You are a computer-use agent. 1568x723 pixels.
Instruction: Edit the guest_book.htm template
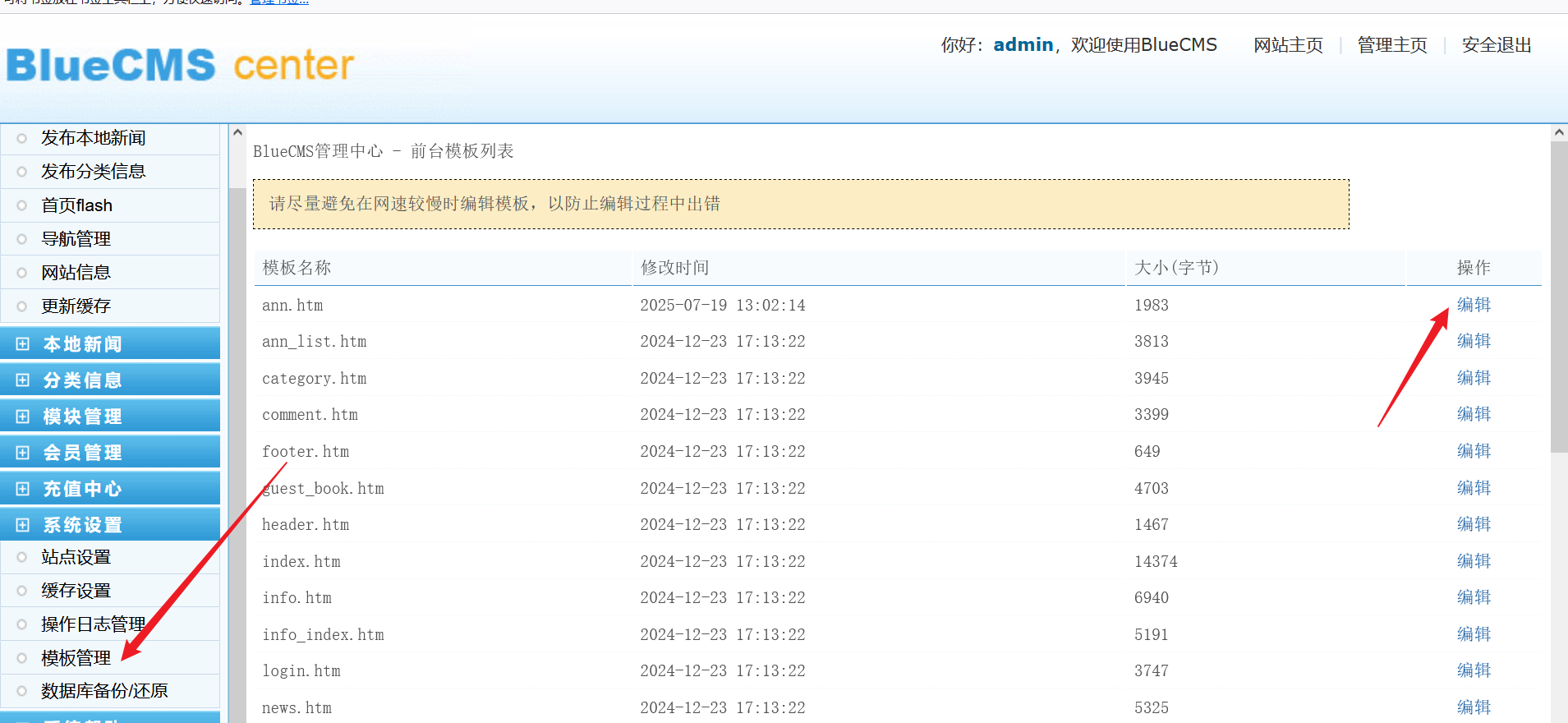pyautogui.click(x=1474, y=488)
